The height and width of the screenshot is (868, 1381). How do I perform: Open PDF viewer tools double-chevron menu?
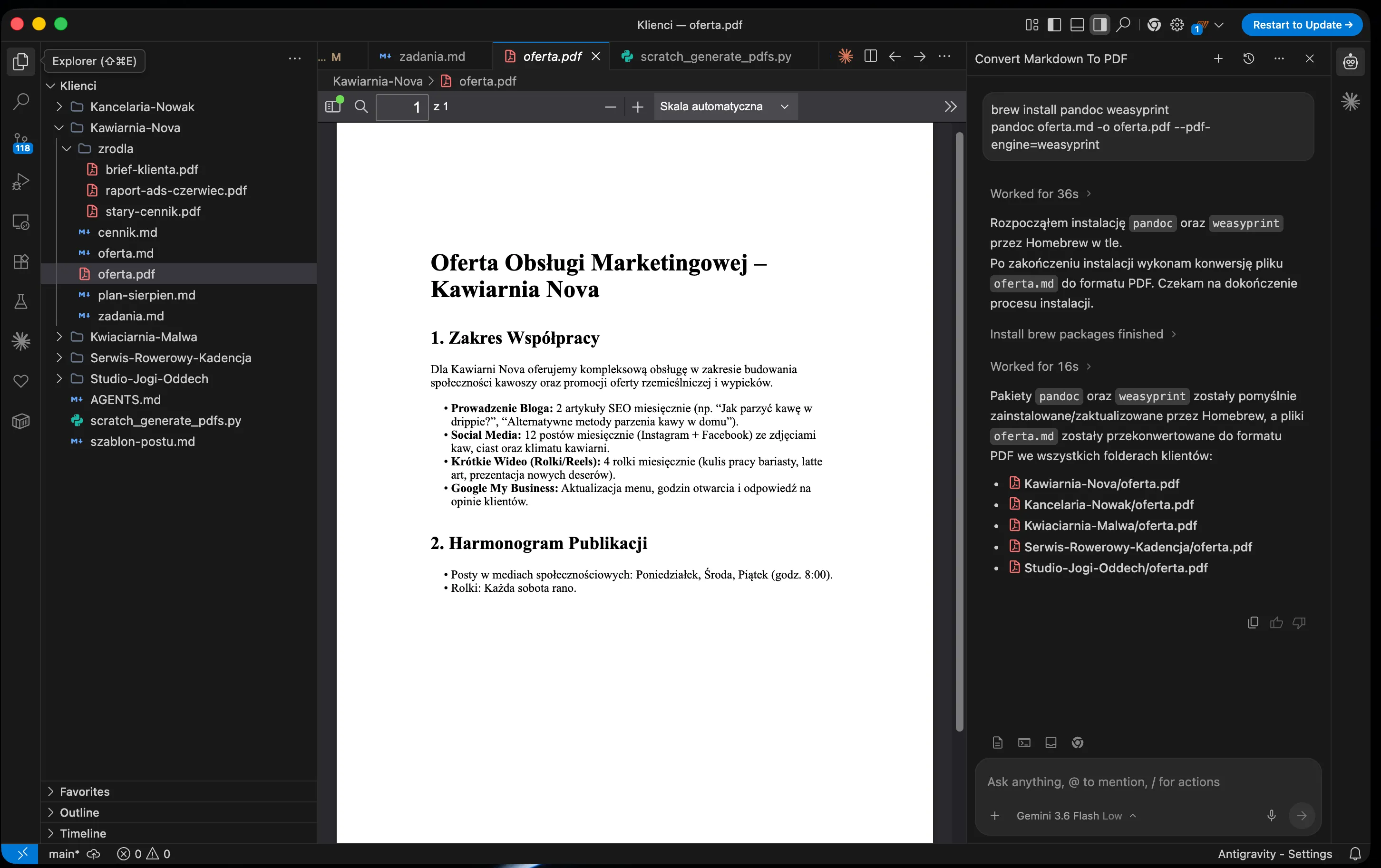(x=950, y=106)
